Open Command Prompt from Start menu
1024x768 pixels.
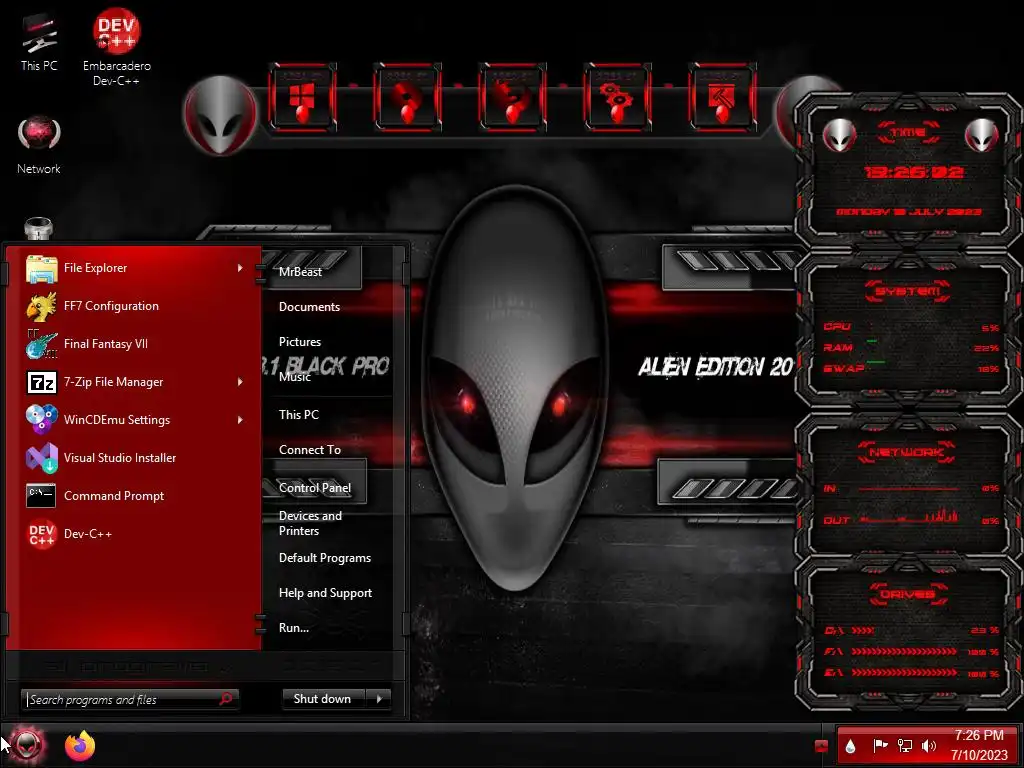click(x=134, y=496)
